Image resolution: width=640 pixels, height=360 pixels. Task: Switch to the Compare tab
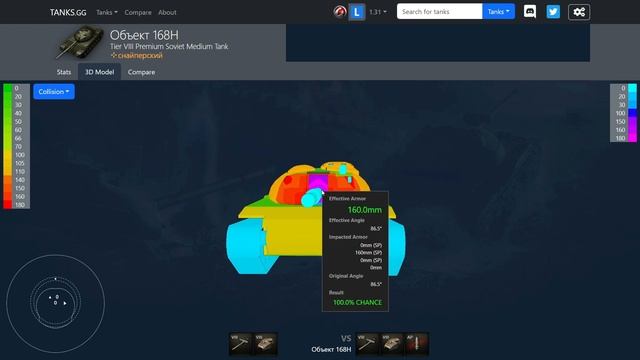click(x=141, y=72)
